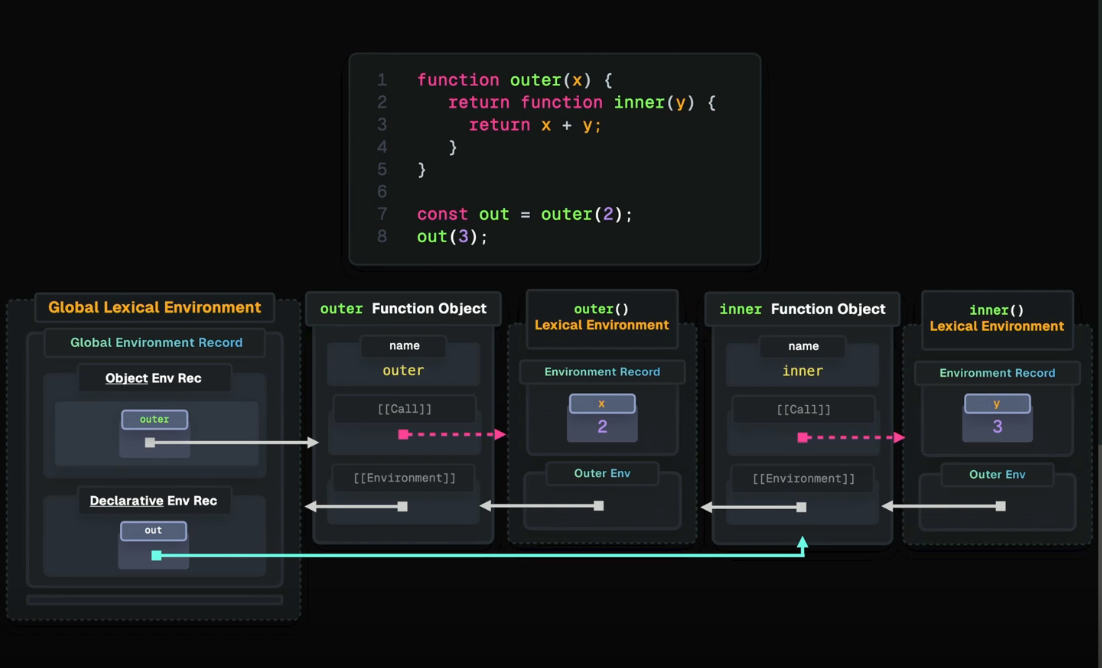Select the "outer" chip in Object Env Rec

(x=155, y=419)
